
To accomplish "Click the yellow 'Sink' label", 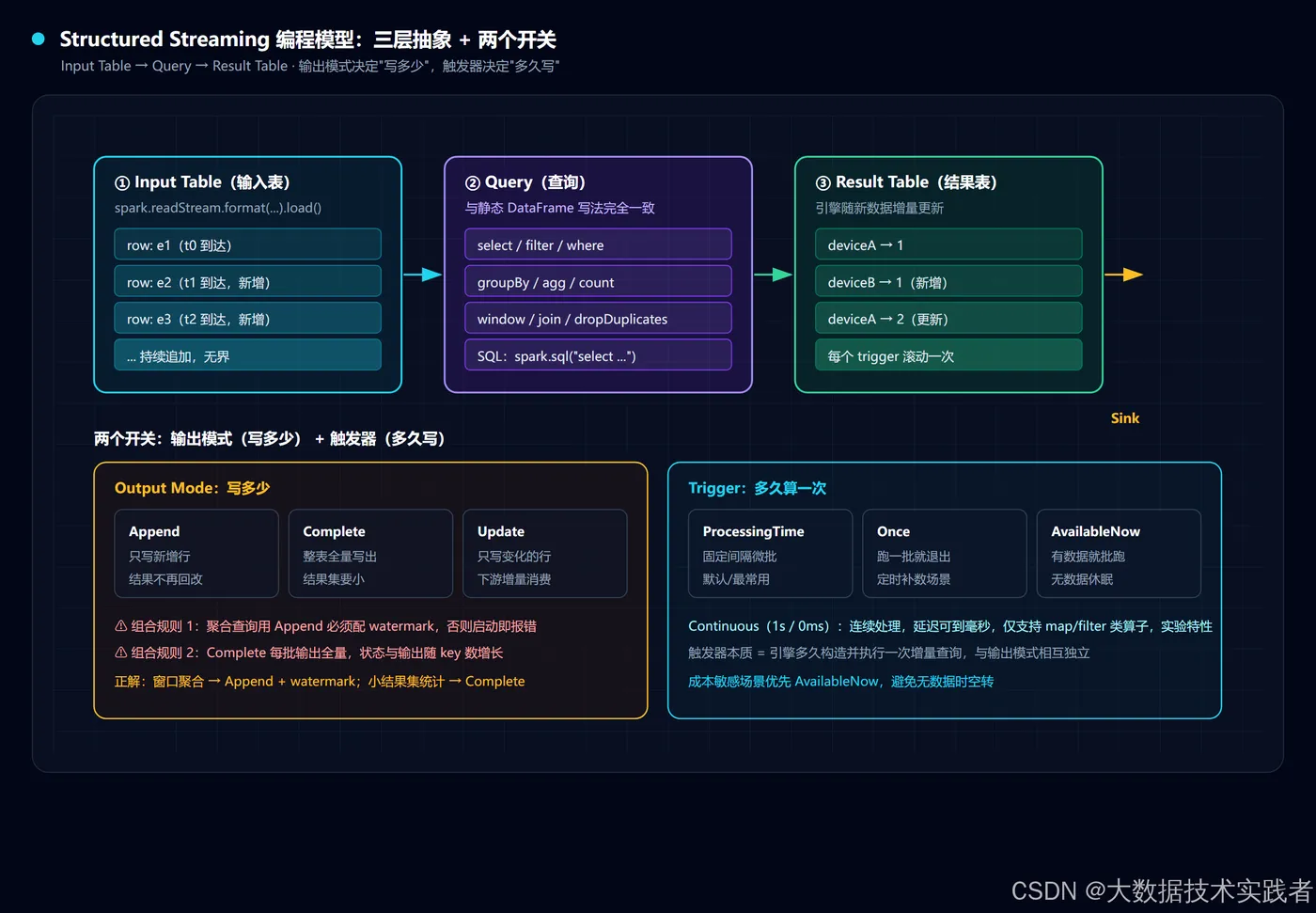I will pyautogui.click(x=1125, y=418).
